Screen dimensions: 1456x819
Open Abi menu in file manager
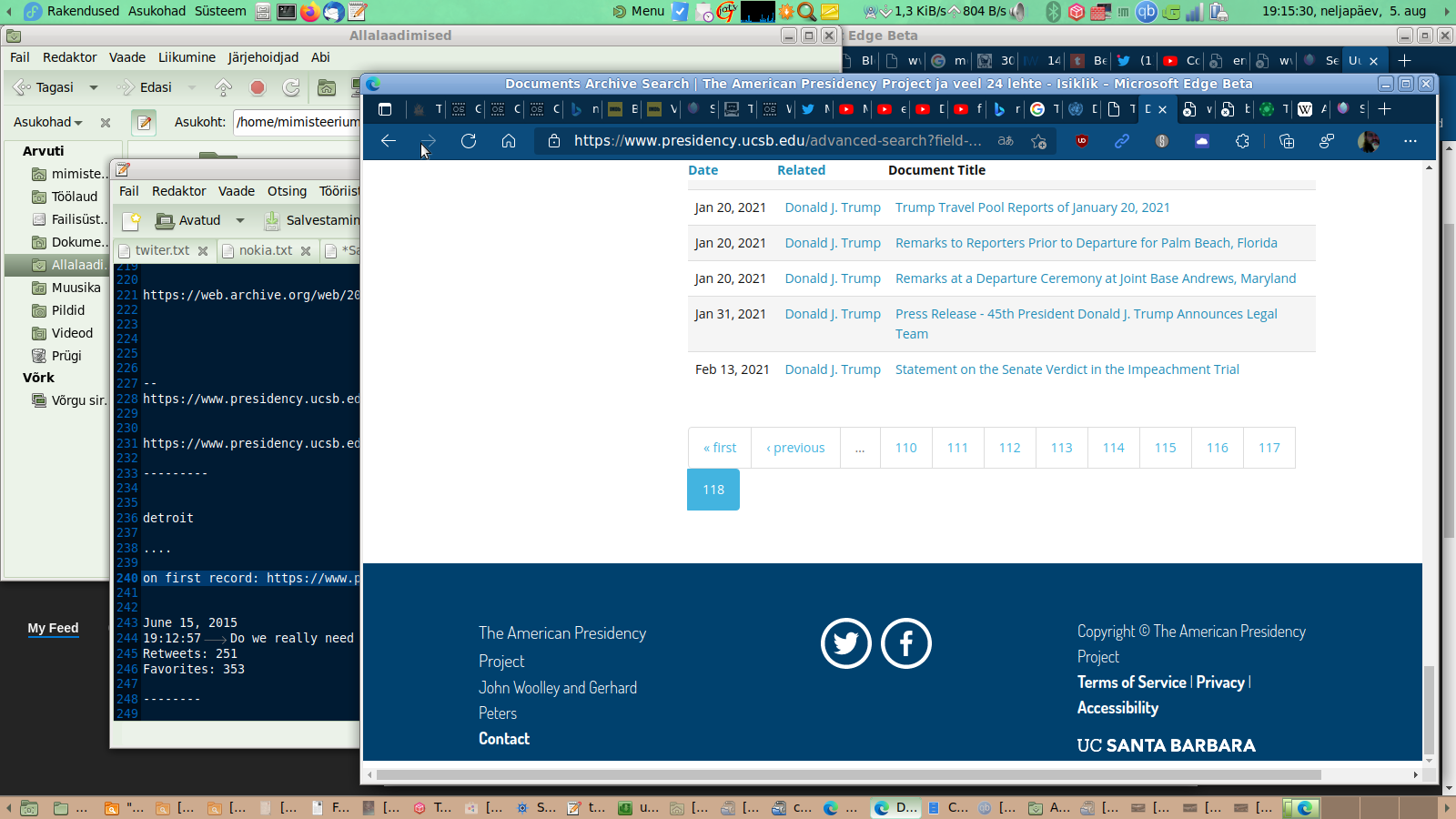pos(320,57)
